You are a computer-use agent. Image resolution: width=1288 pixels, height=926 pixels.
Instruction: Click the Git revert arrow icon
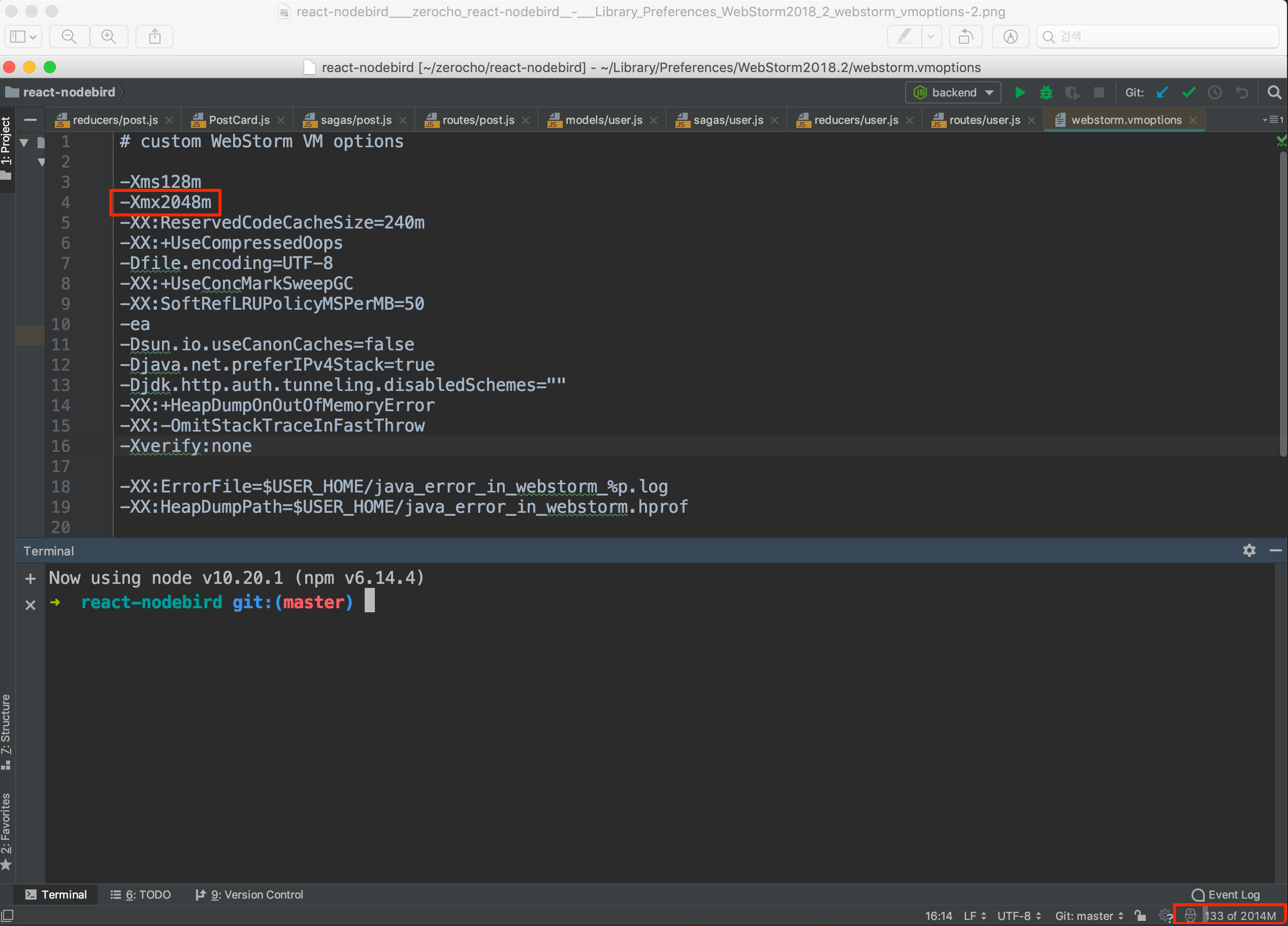[x=1242, y=92]
